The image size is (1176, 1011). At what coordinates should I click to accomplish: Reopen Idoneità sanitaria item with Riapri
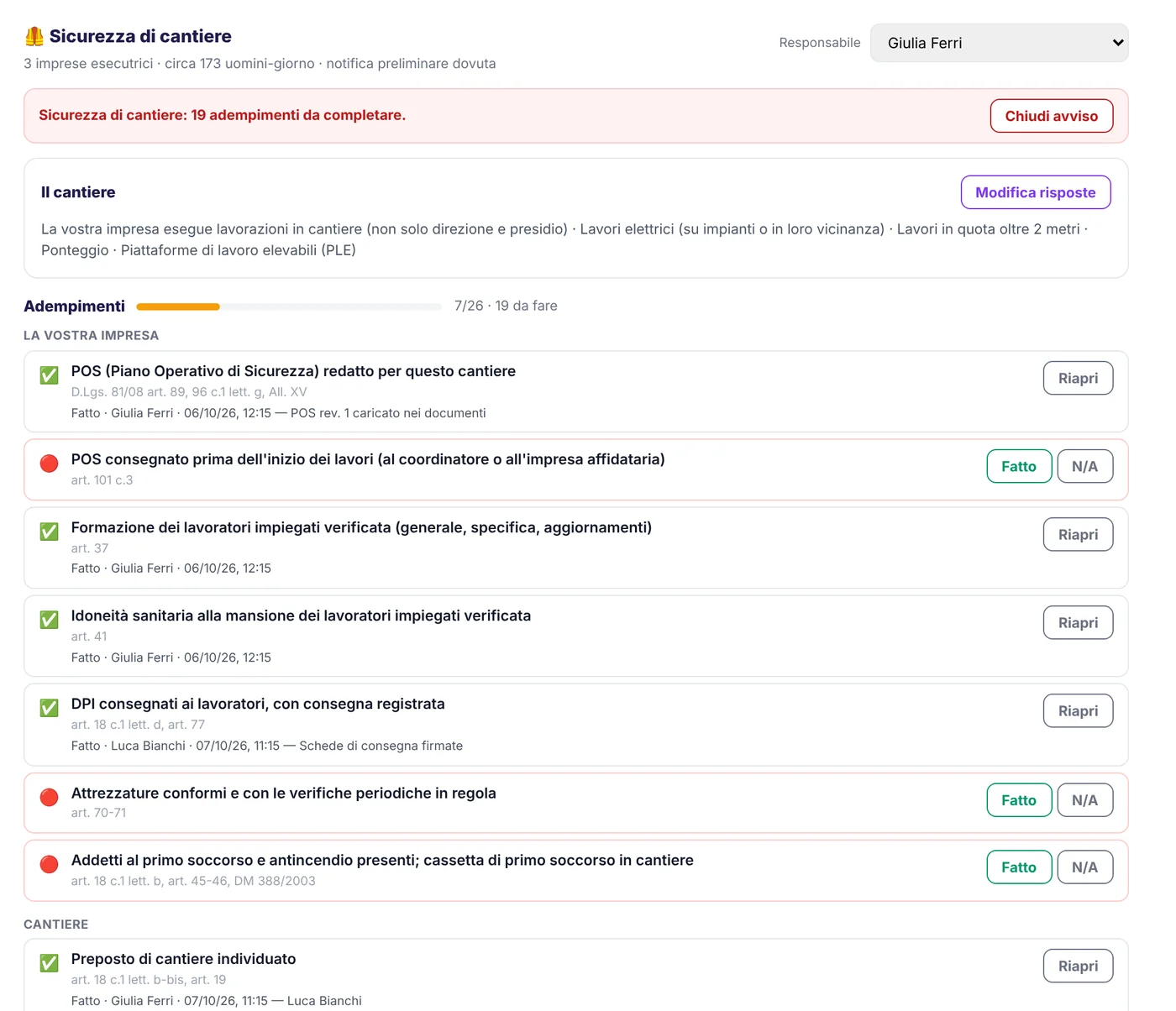click(x=1079, y=622)
